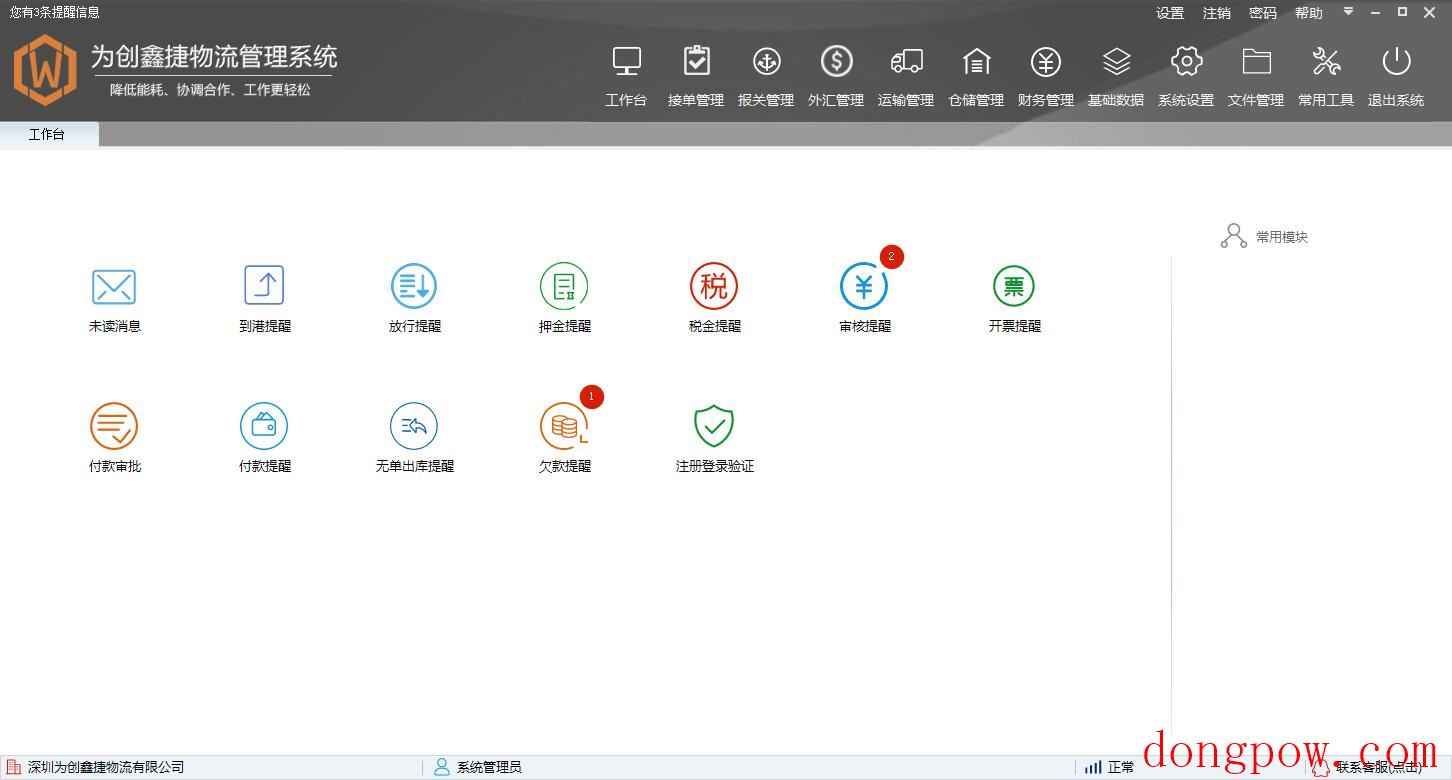
Task: Open 帮助 help menu
Action: click(x=1309, y=13)
